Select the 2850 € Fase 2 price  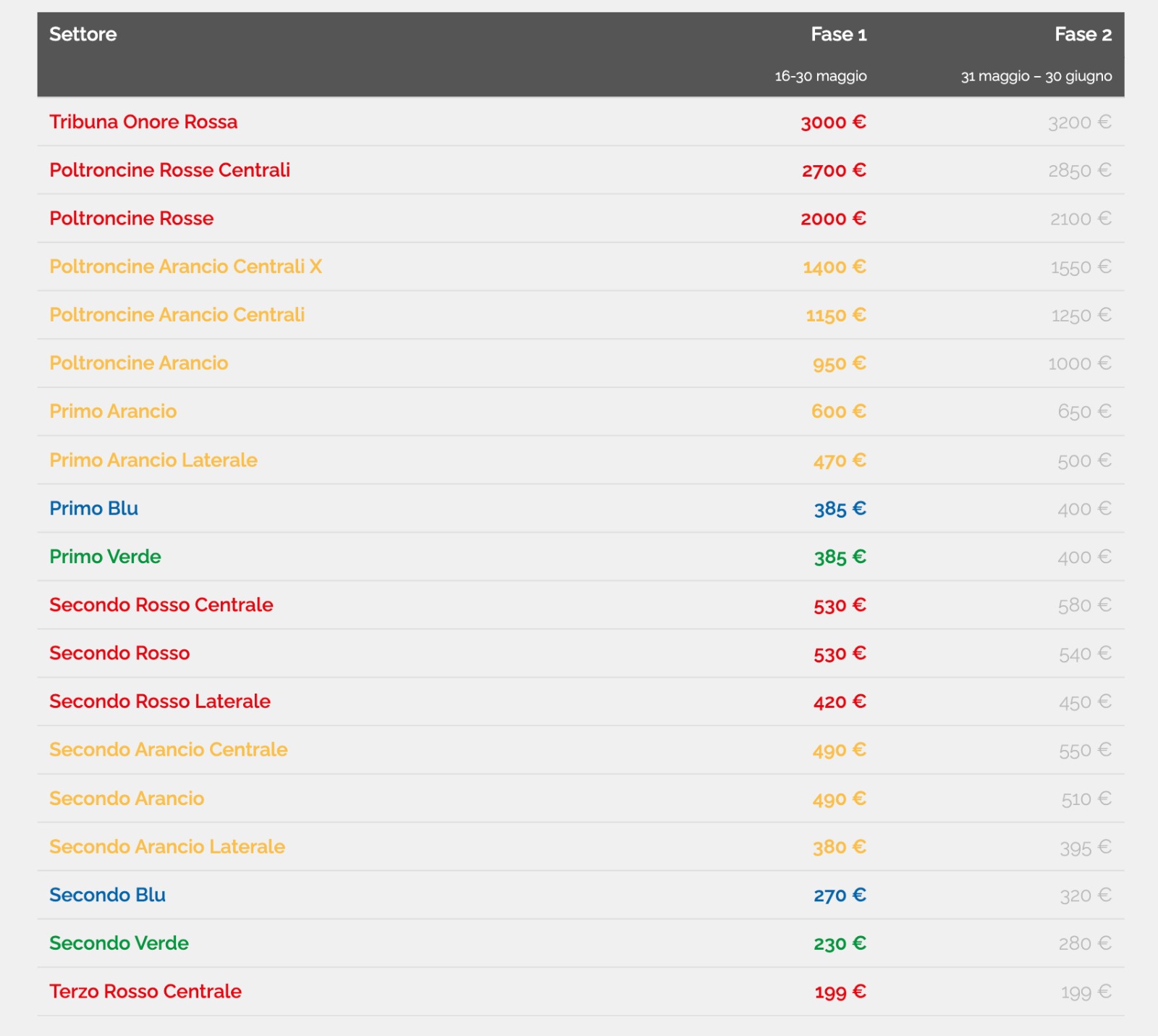[1079, 171]
